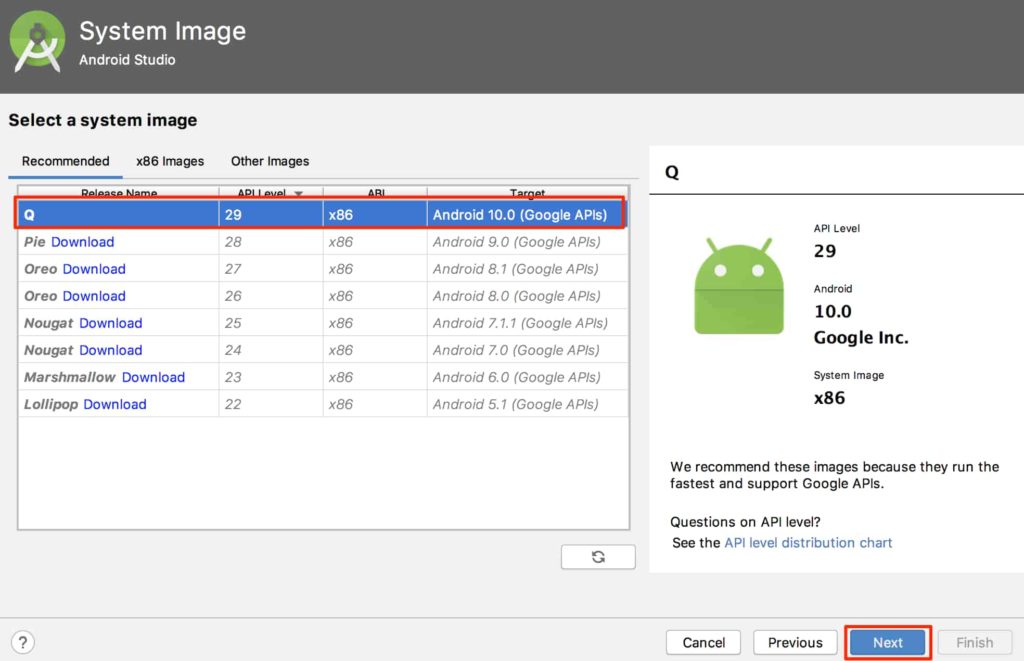Click the Target column header
The image size is (1024, 661).
coord(527,193)
